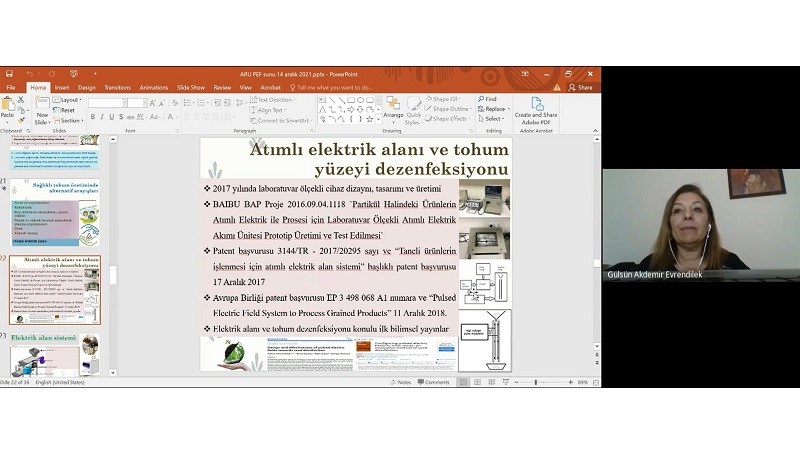Apply numbered list formatting
Image resolution: width=800 pixels, height=454 pixels.
[203, 103]
